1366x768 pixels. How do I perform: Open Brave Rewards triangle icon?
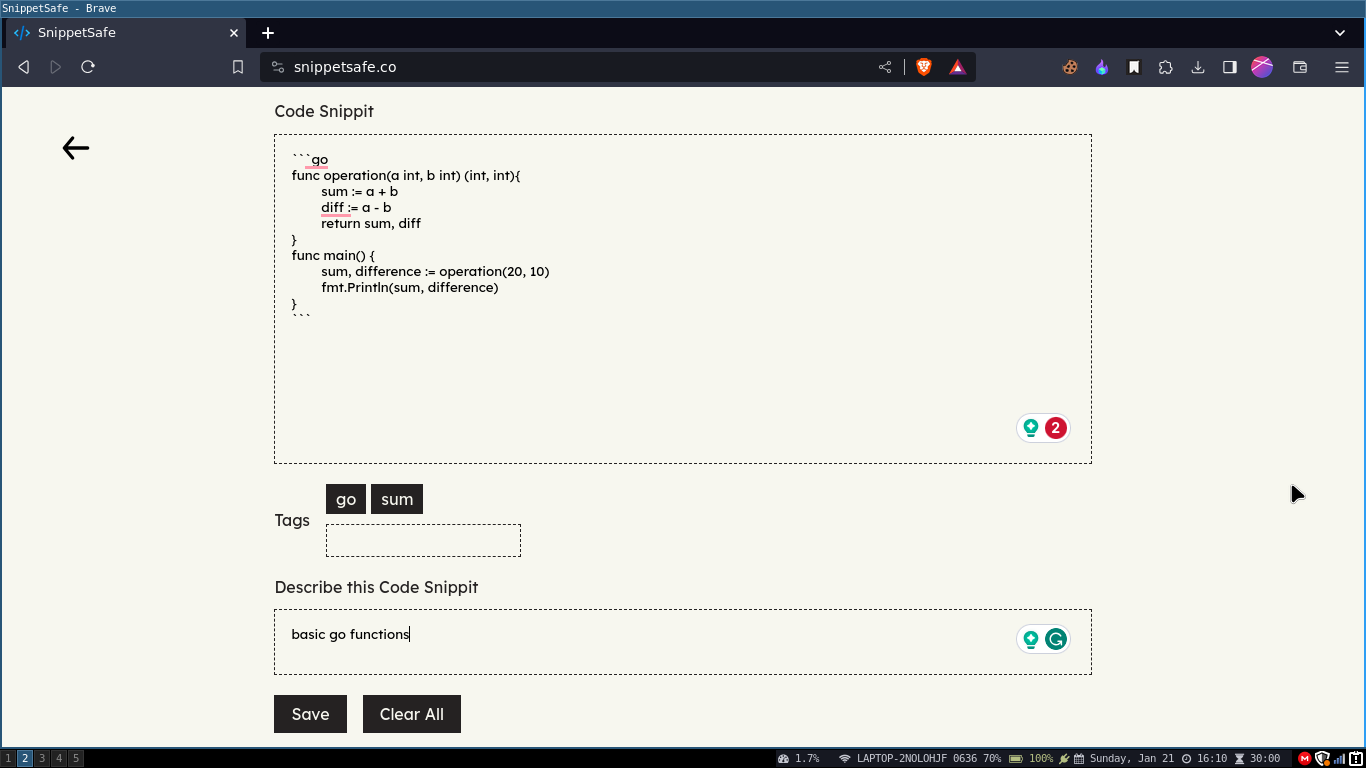958,67
